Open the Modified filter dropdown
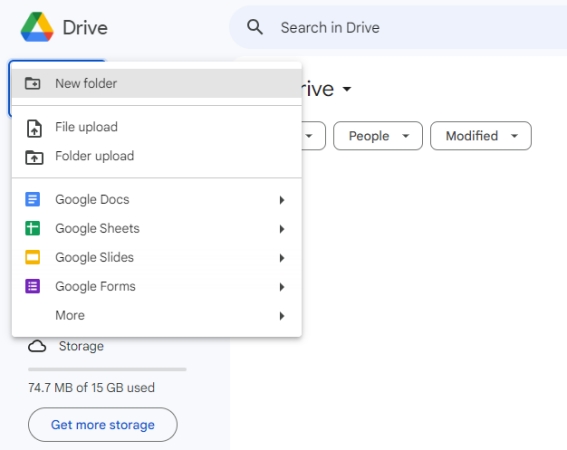 pyautogui.click(x=481, y=136)
